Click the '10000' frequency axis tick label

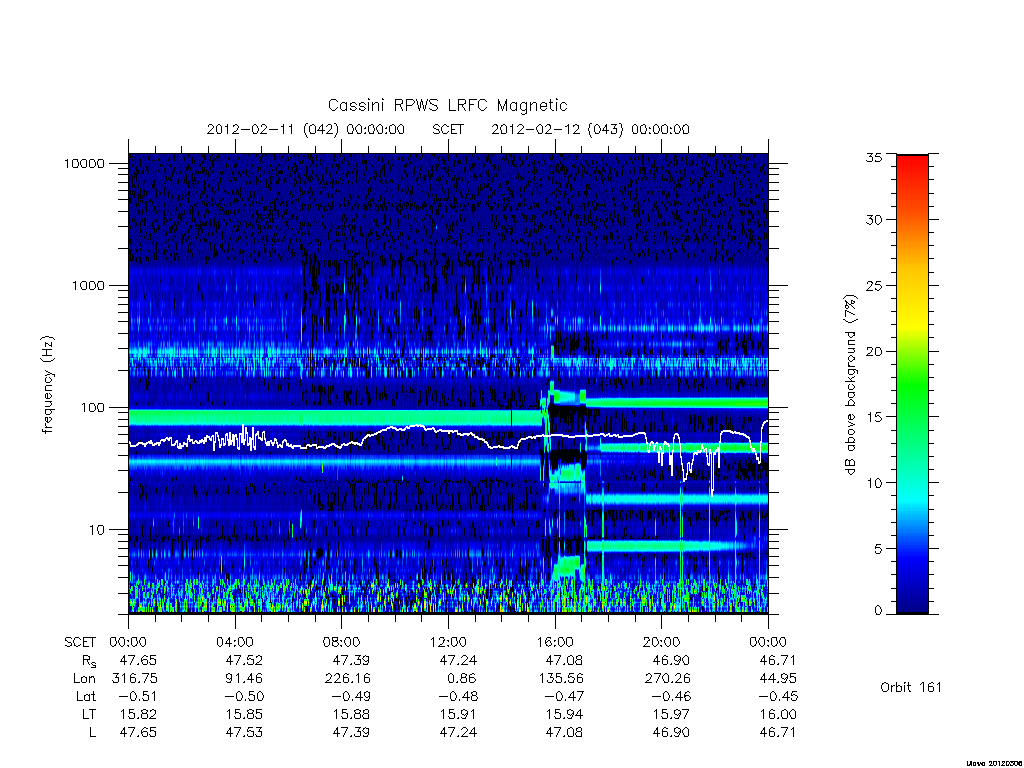(x=84, y=163)
